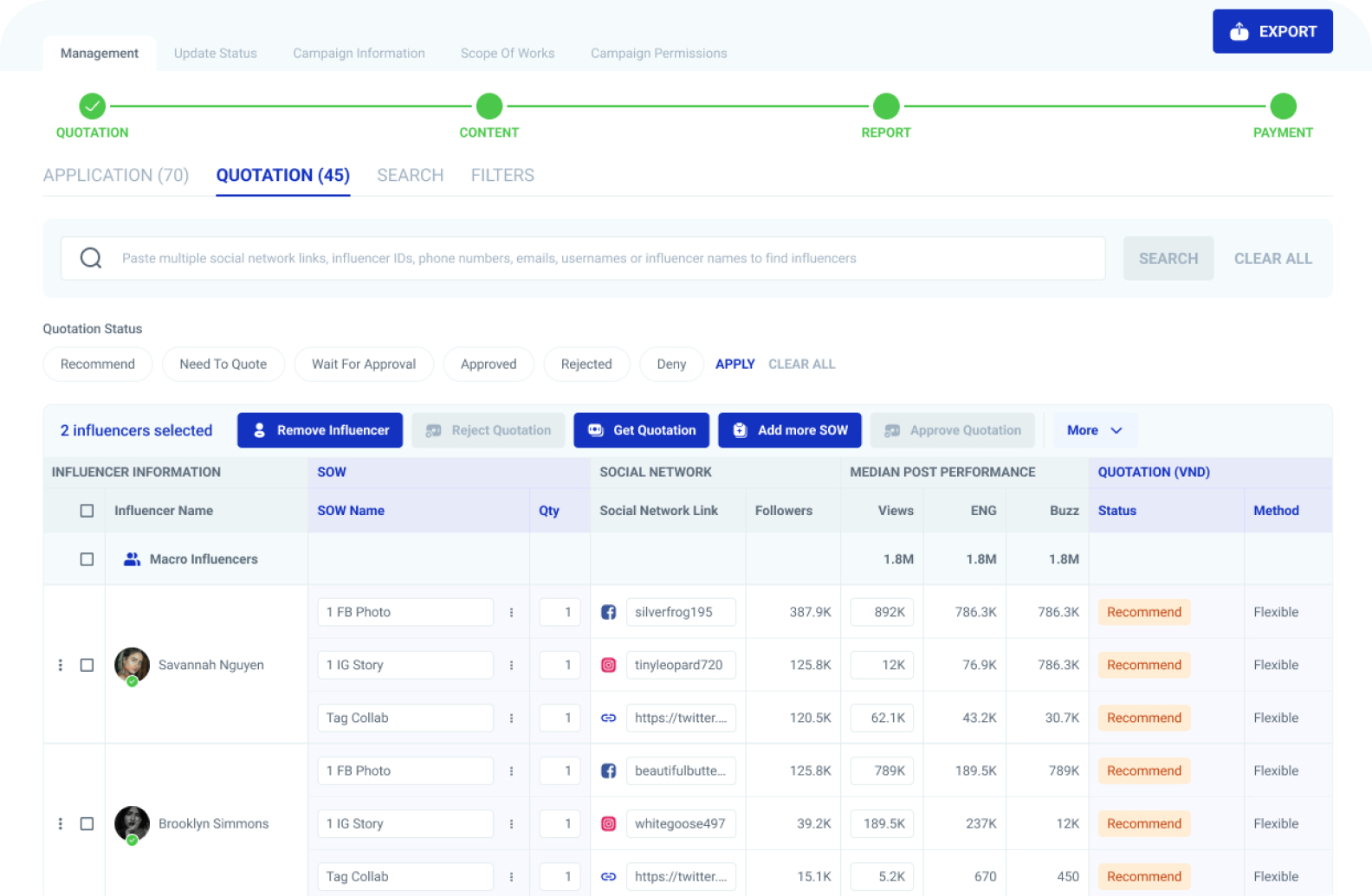
Task: Click the Macro Influencers group icon
Action: click(132, 559)
